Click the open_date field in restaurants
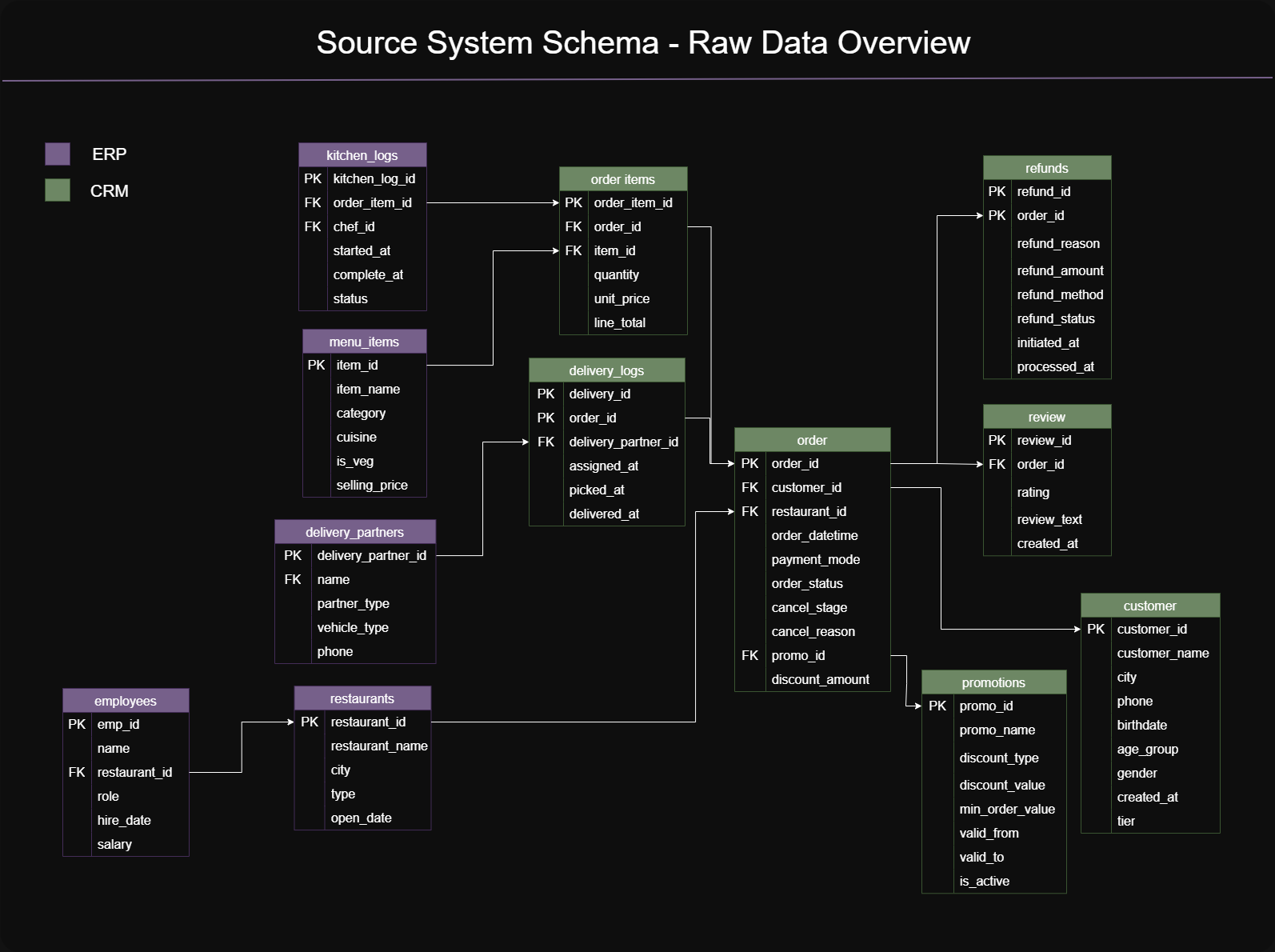This screenshot has height=952, width=1275. 362,818
